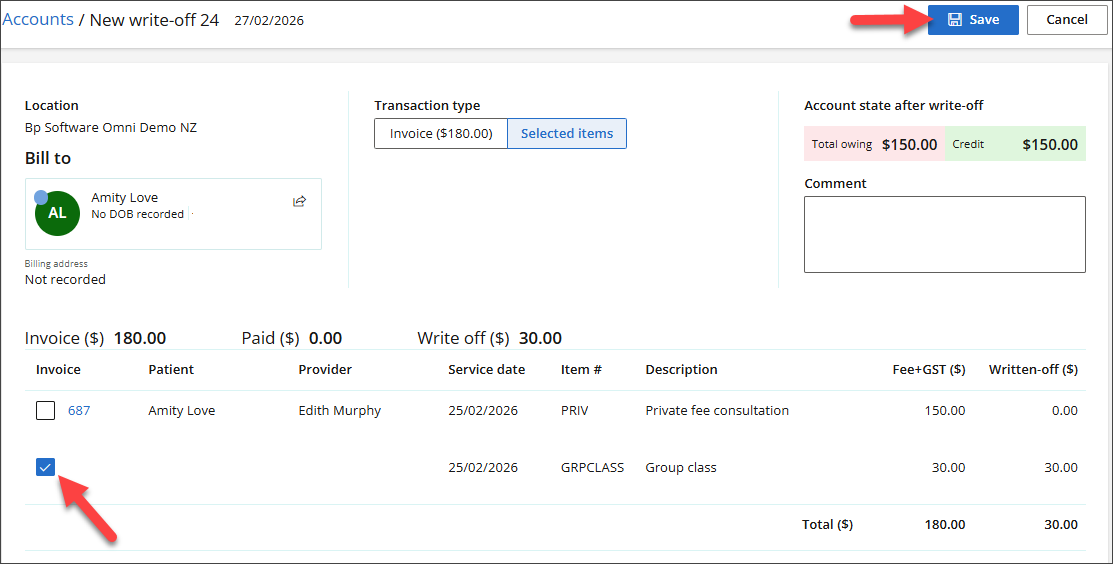Click the blue status dot on avatar
This screenshot has height=564, width=1113.
click(41, 197)
